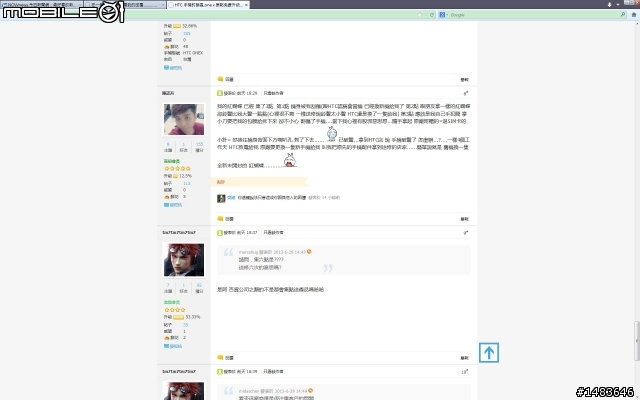640x400 pixels.
Task: Click the view-author-only link on the 18:37 post
Action: pos(273,233)
